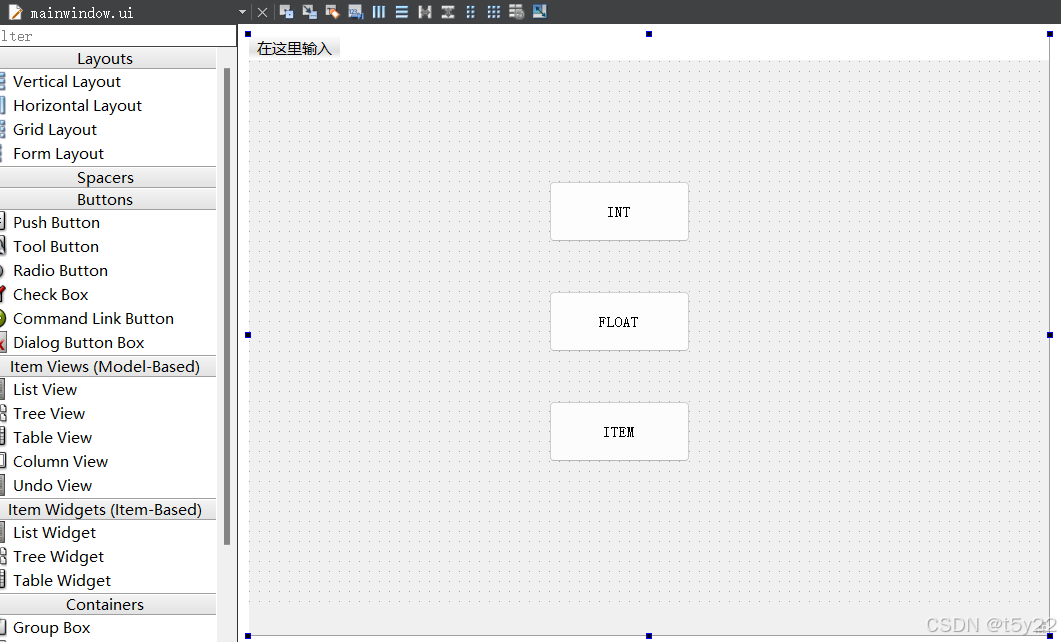
Task: Lay out in a grid
Action: 493,12
